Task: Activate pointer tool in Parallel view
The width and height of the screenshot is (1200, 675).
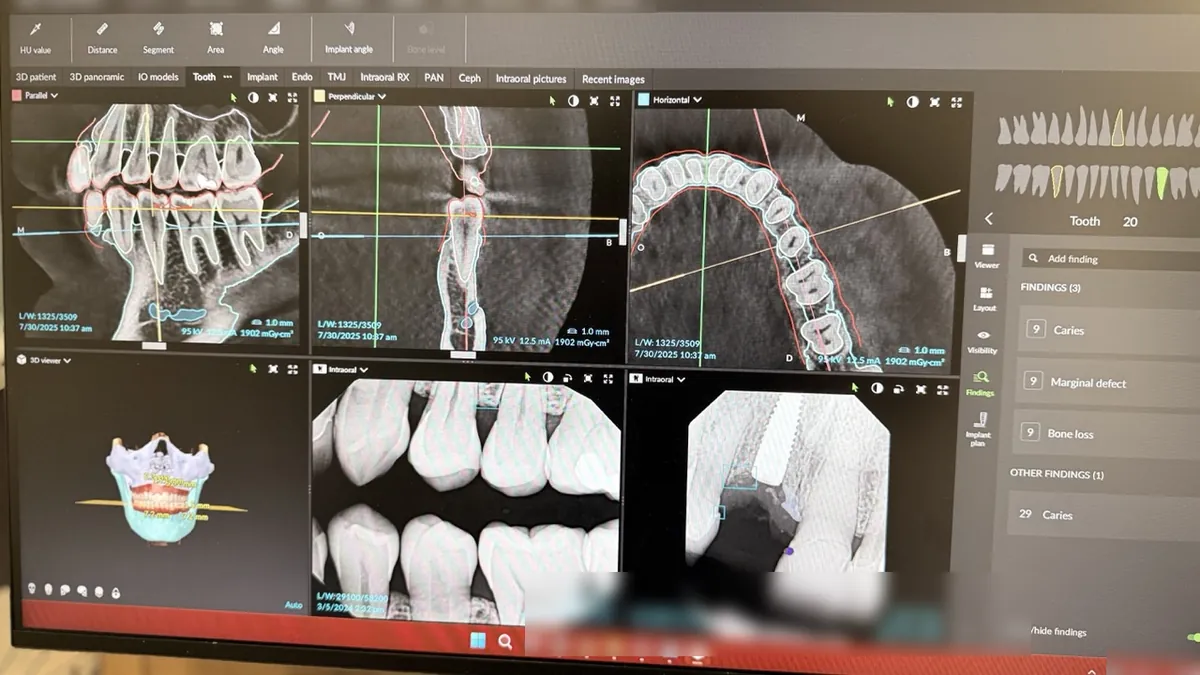Action: tap(233, 97)
